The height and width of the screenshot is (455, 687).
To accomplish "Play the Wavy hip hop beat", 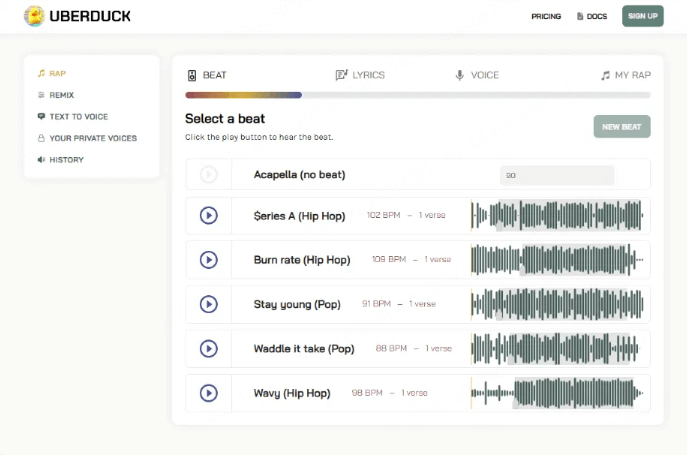I will [x=208, y=393].
